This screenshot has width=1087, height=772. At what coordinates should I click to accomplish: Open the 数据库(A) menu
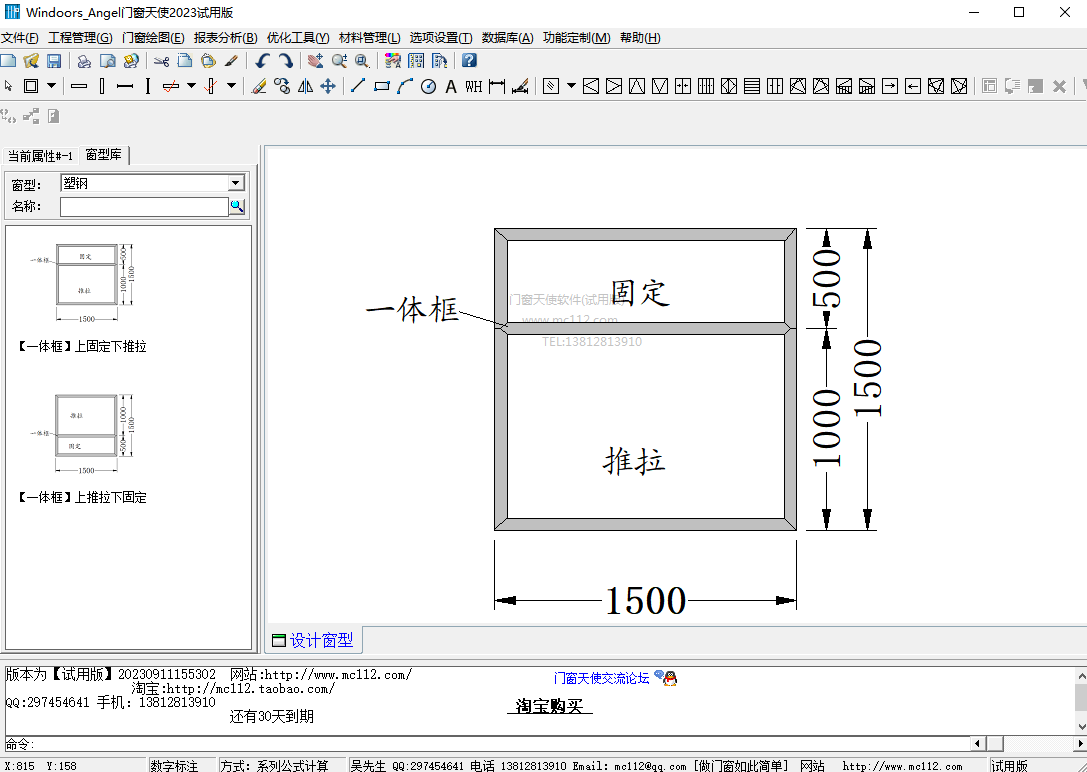(507, 38)
